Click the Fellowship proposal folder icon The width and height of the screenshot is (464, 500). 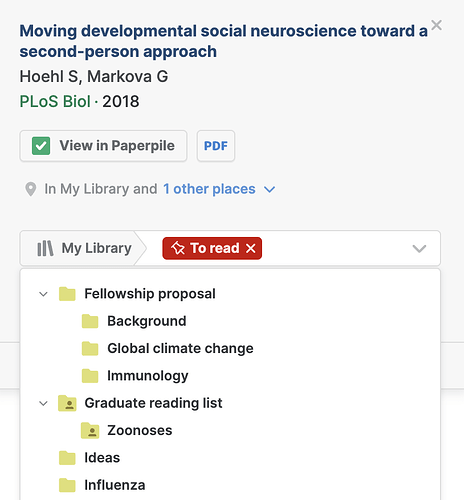coord(67,294)
